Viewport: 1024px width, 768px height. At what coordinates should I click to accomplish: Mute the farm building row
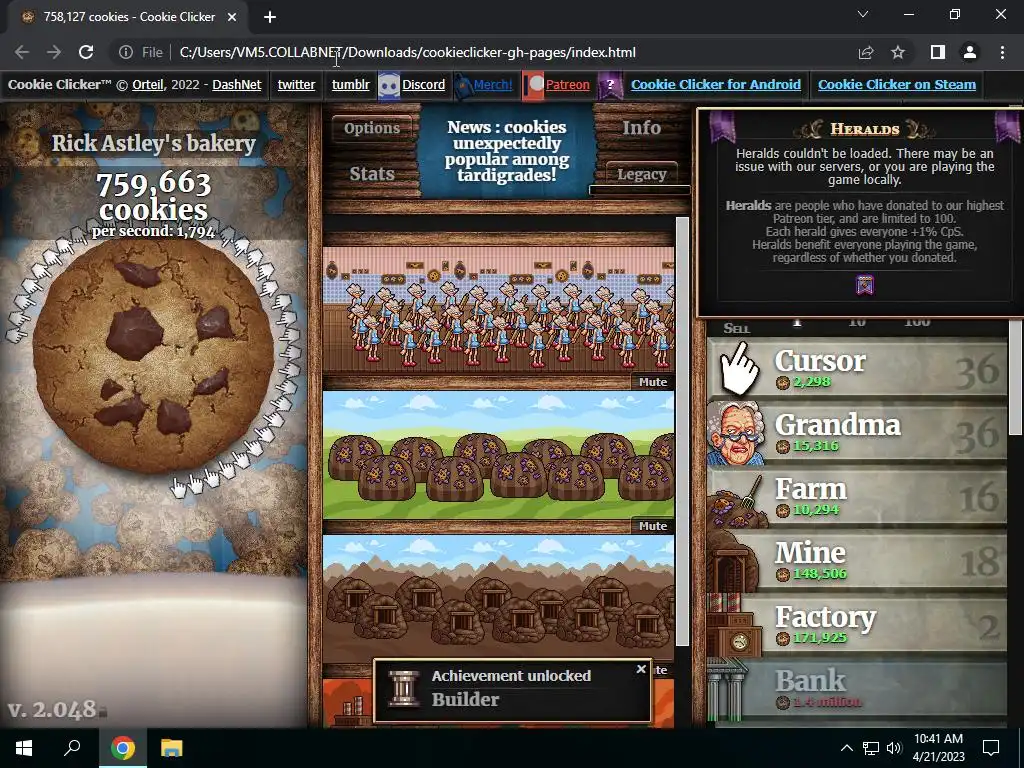(x=653, y=526)
